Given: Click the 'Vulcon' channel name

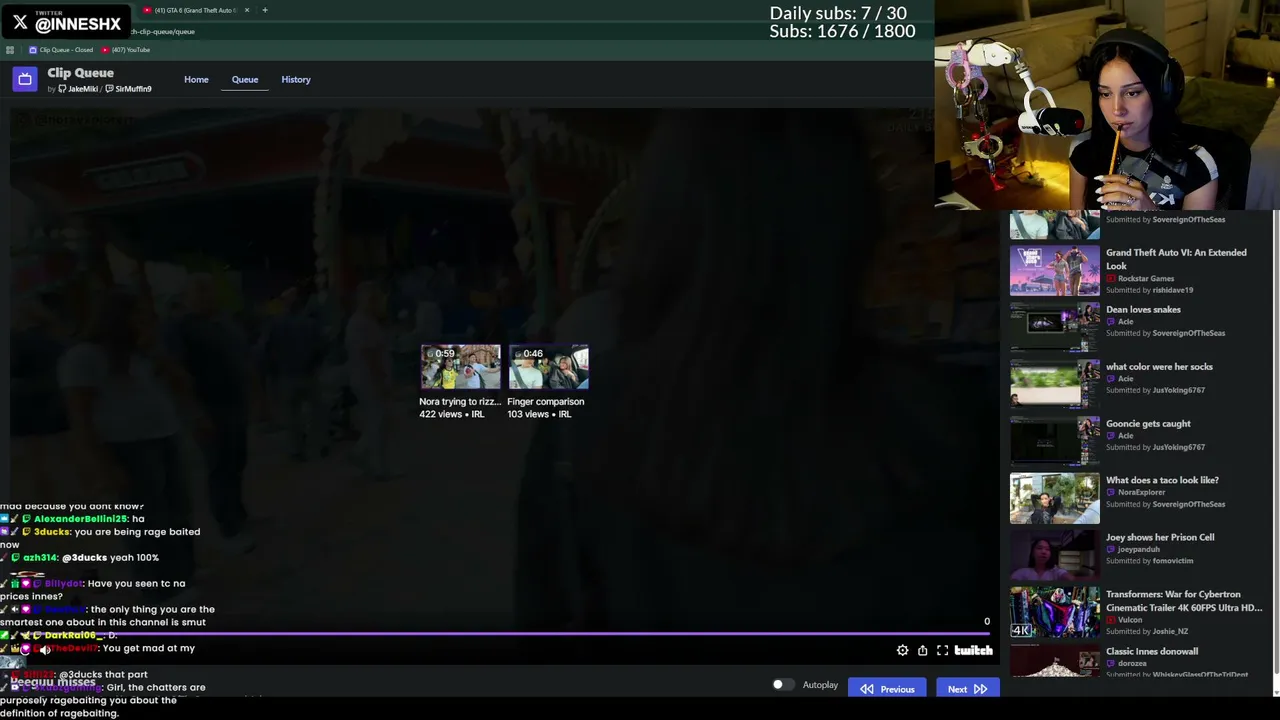Looking at the screenshot, I should pyautogui.click(x=1130, y=620).
